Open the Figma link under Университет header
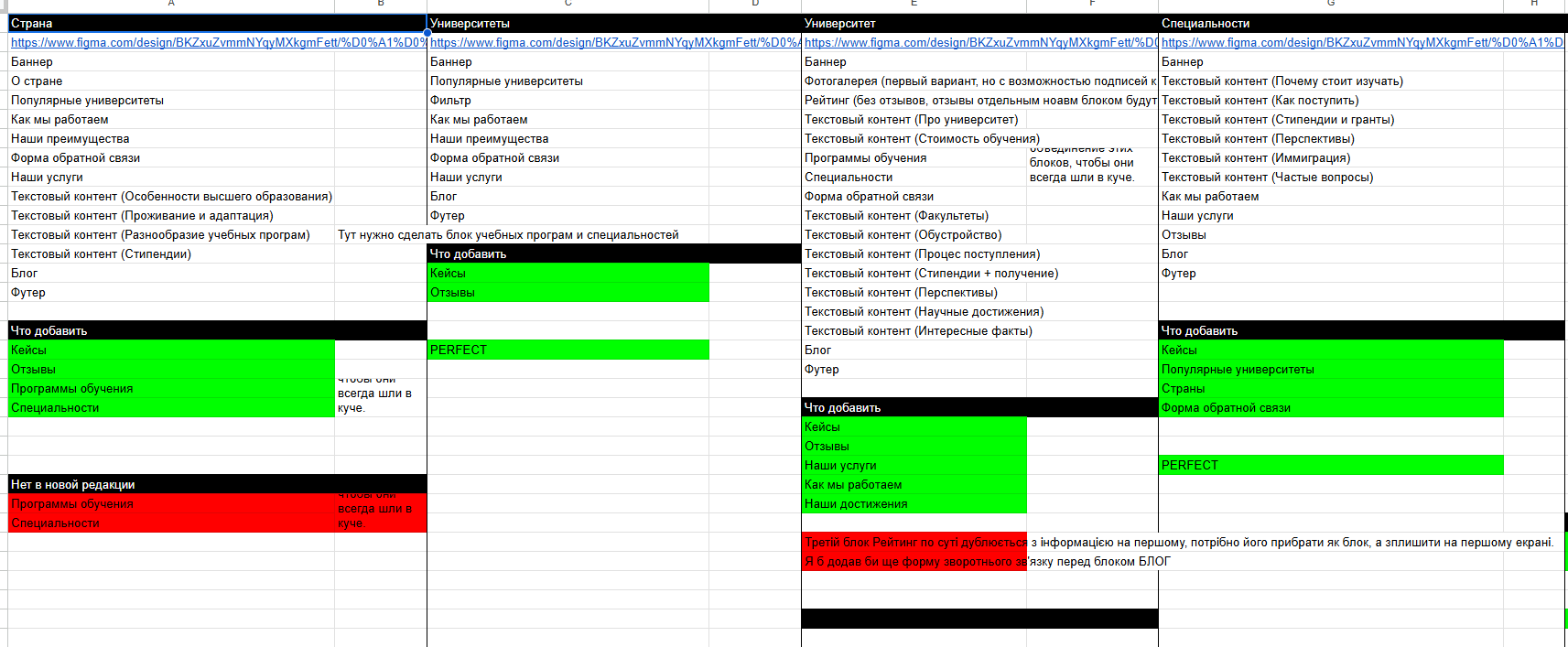The image size is (1568, 647). tap(979, 42)
